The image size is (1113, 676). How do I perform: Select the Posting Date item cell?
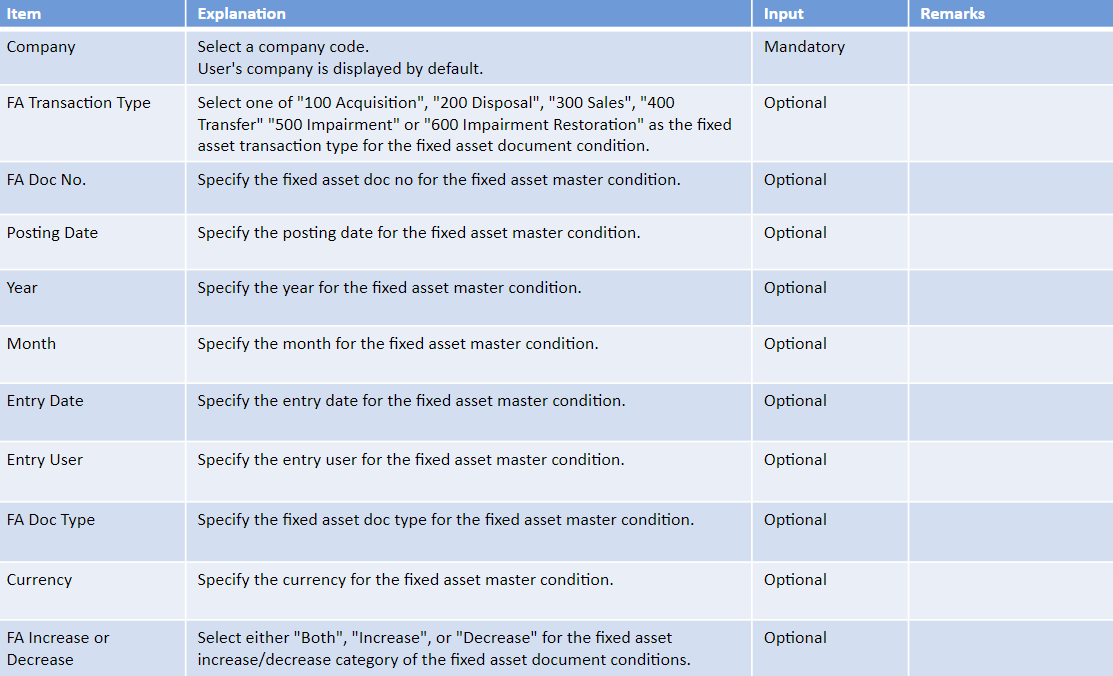click(x=92, y=242)
